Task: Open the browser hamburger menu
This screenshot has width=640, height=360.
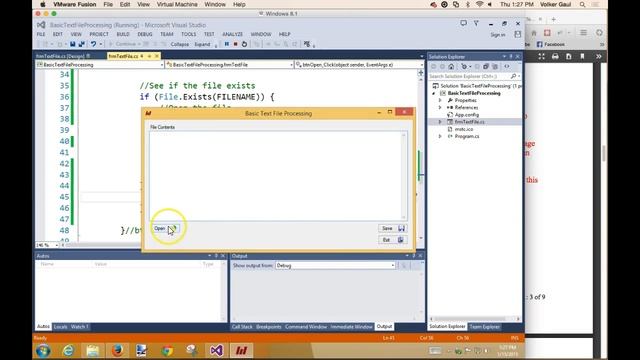Action: [x=584, y=33]
